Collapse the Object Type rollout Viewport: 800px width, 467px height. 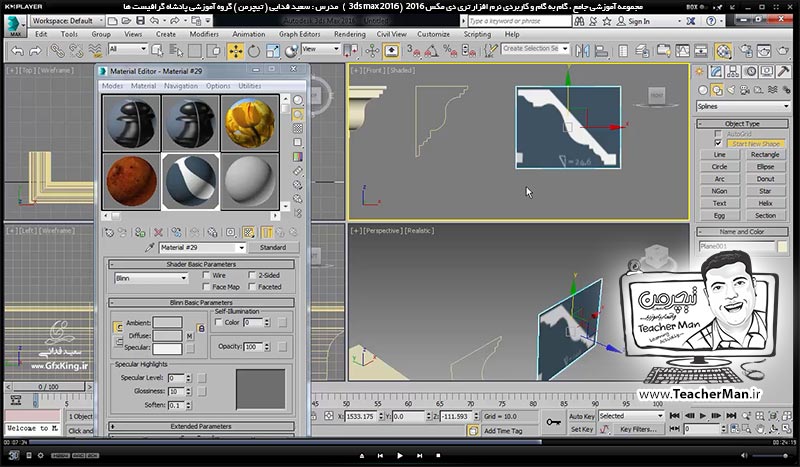tap(742, 124)
